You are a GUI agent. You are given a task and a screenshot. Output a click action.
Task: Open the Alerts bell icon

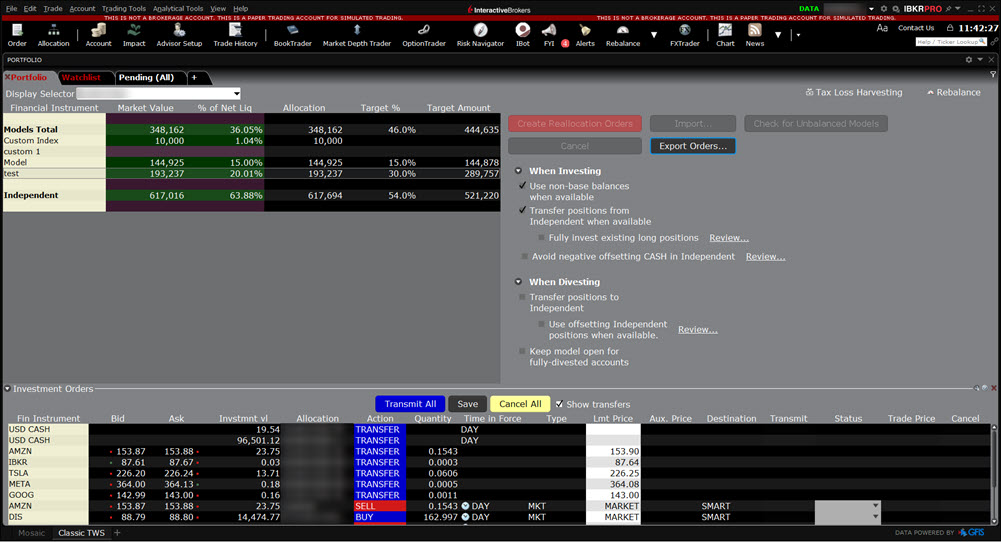(585, 34)
